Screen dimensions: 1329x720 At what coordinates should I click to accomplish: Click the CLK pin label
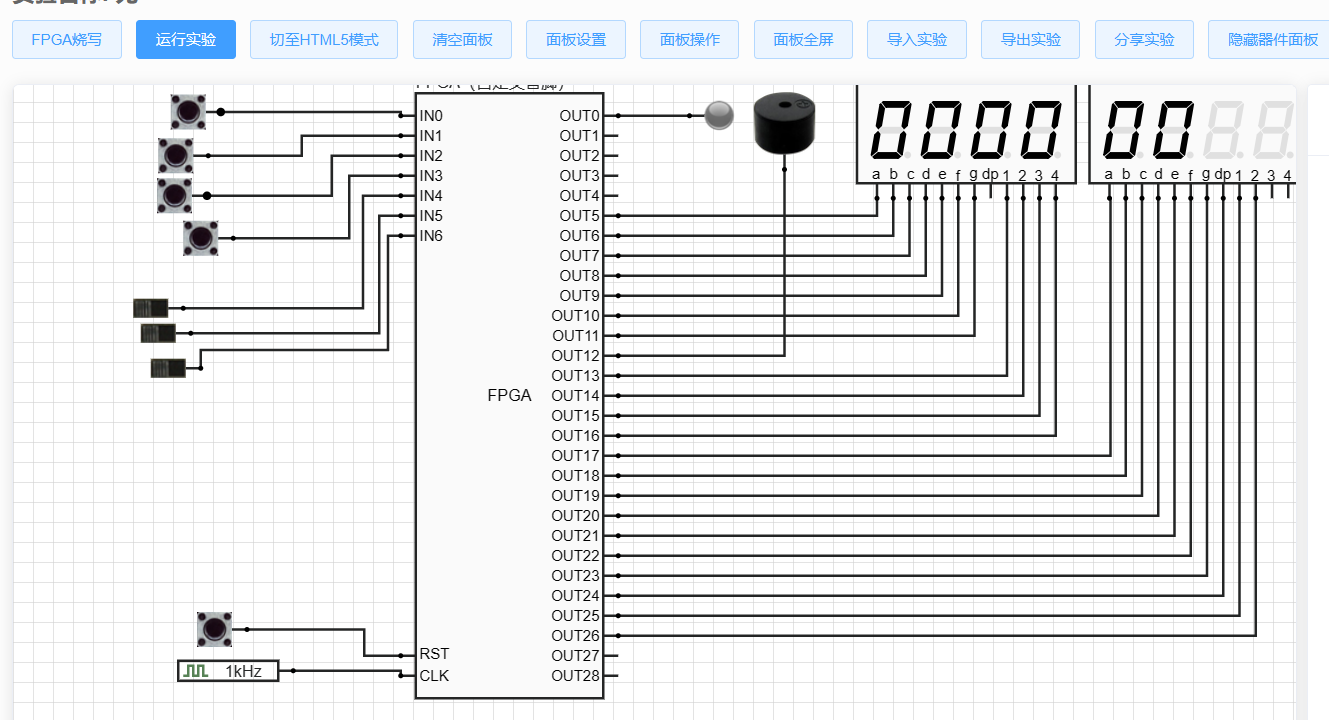(x=434, y=676)
